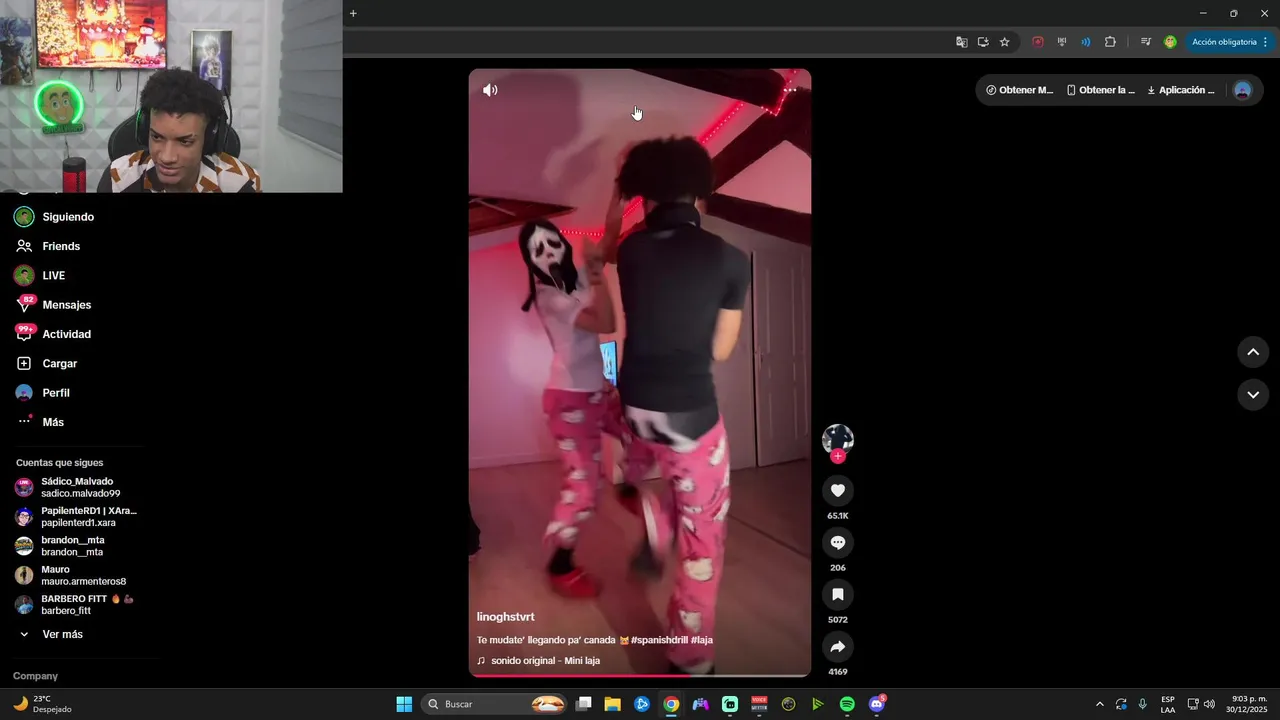Save the video with the bookmark icon
Screen dimensions: 1280x720
pos(838,594)
